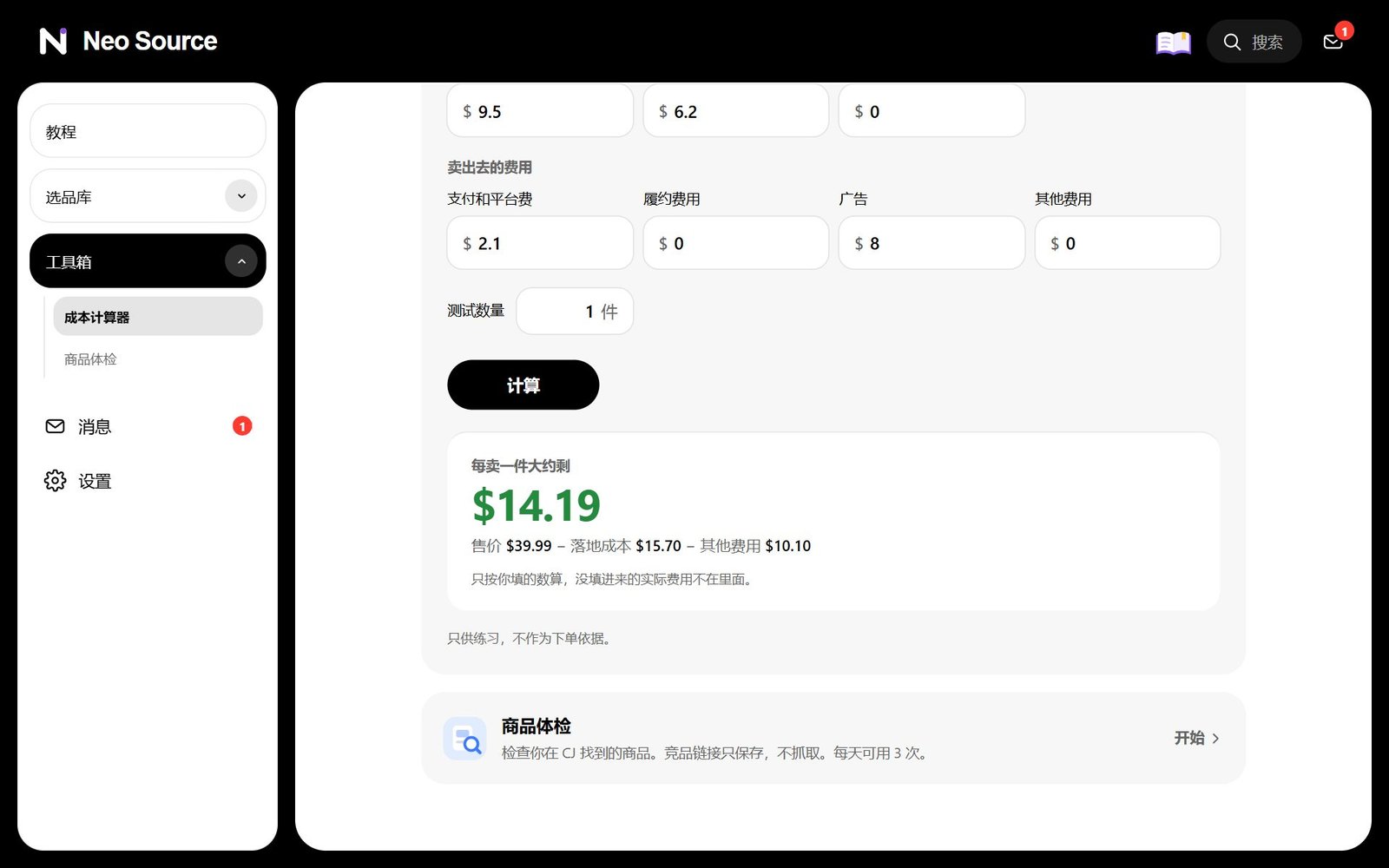1389x868 pixels.
Task: Open 消息 in the sidebar
Action: [148, 426]
